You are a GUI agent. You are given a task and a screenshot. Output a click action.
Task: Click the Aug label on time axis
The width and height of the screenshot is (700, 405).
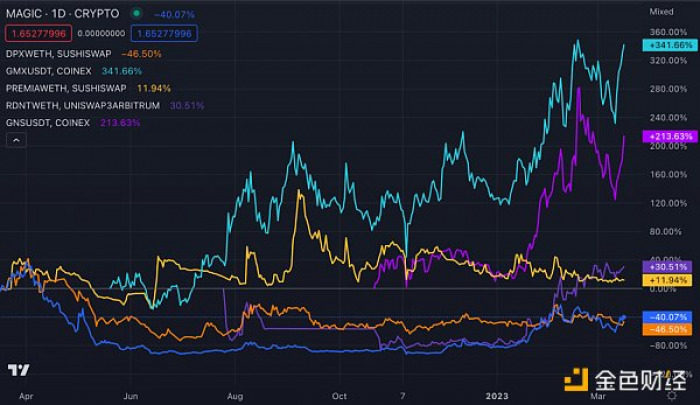click(235, 396)
